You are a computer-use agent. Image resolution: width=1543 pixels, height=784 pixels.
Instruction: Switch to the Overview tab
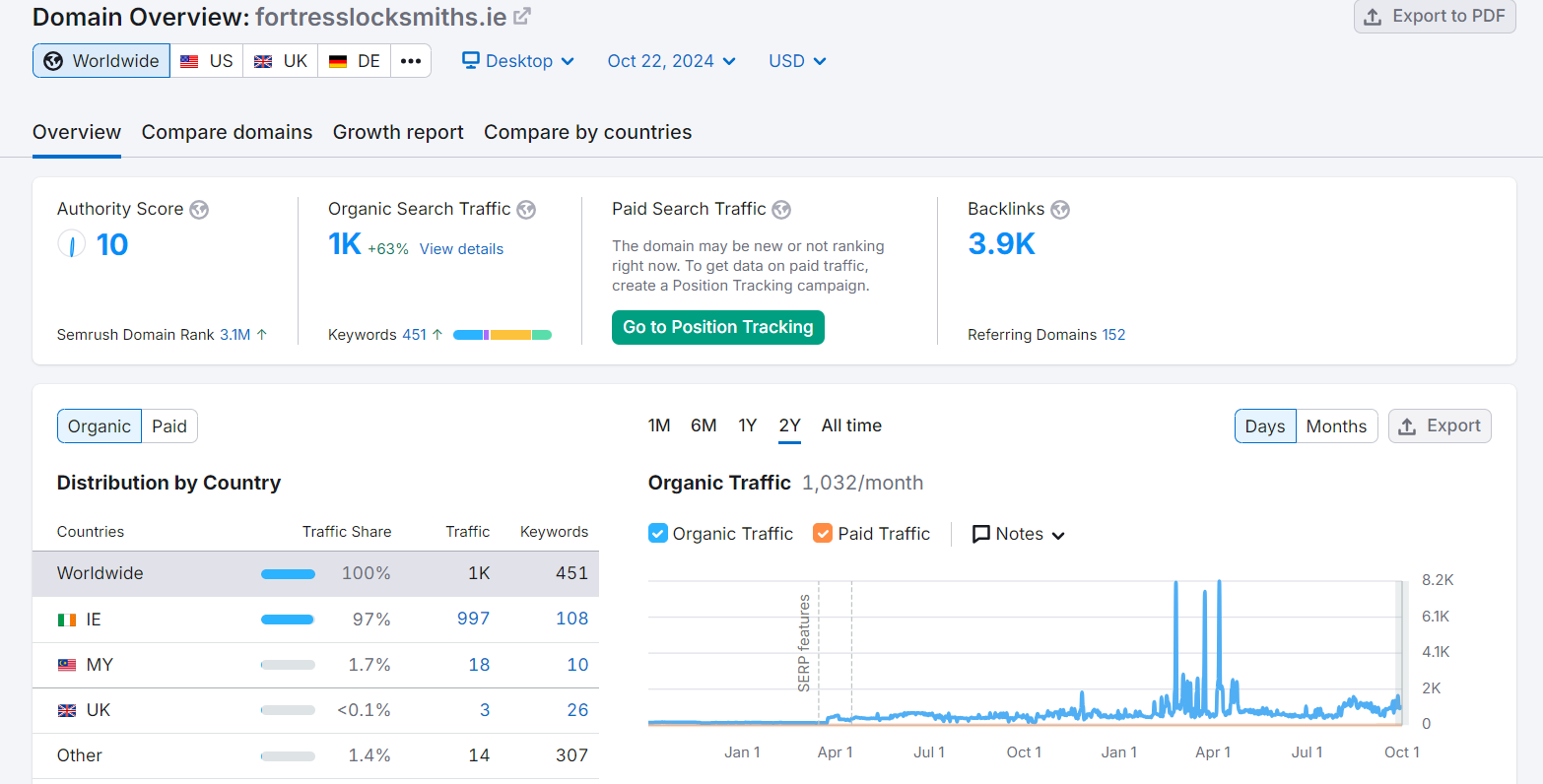(x=77, y=132)
